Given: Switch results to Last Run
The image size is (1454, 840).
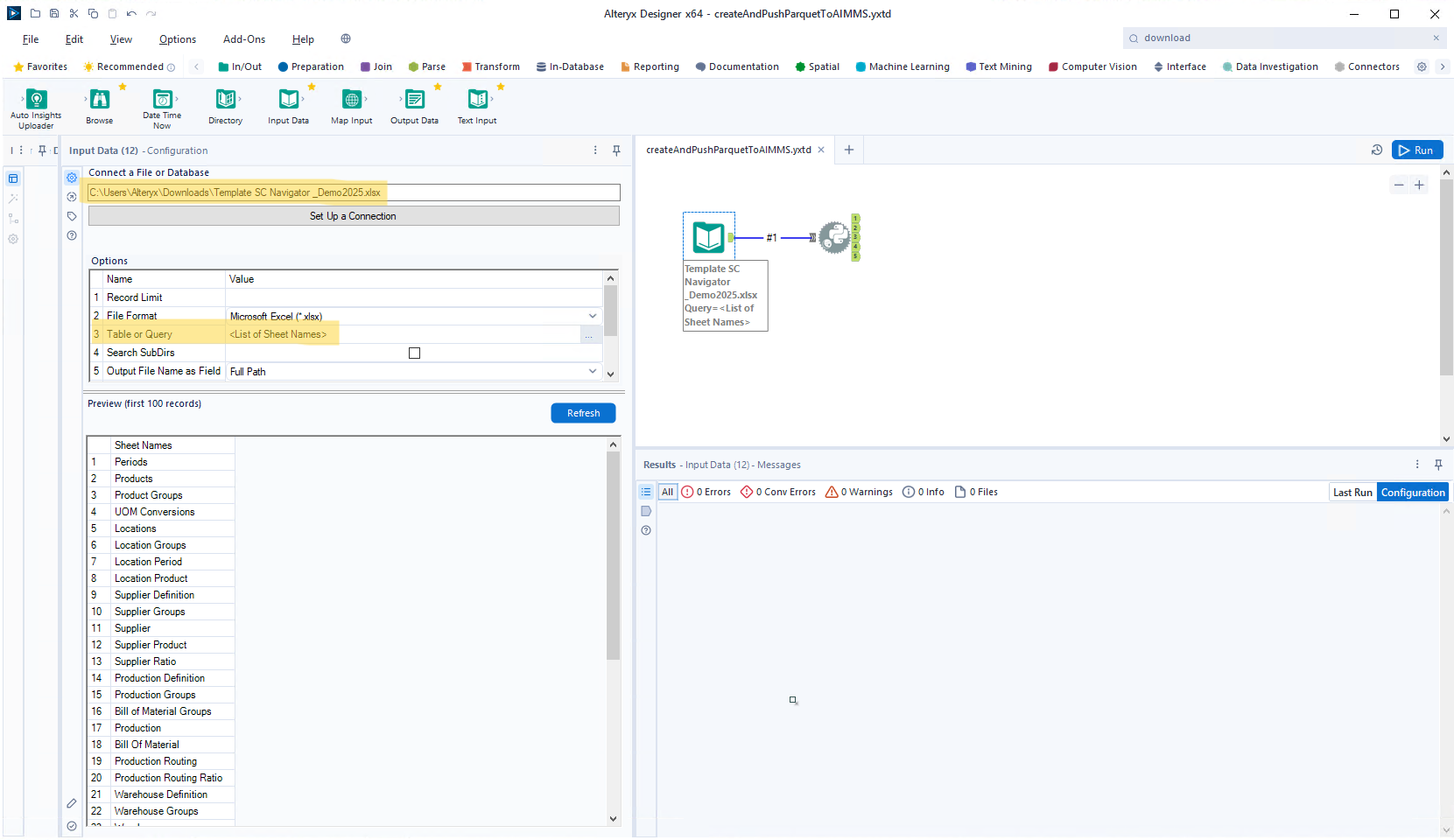Looking at the screenshot, I should pos(1352,493).
